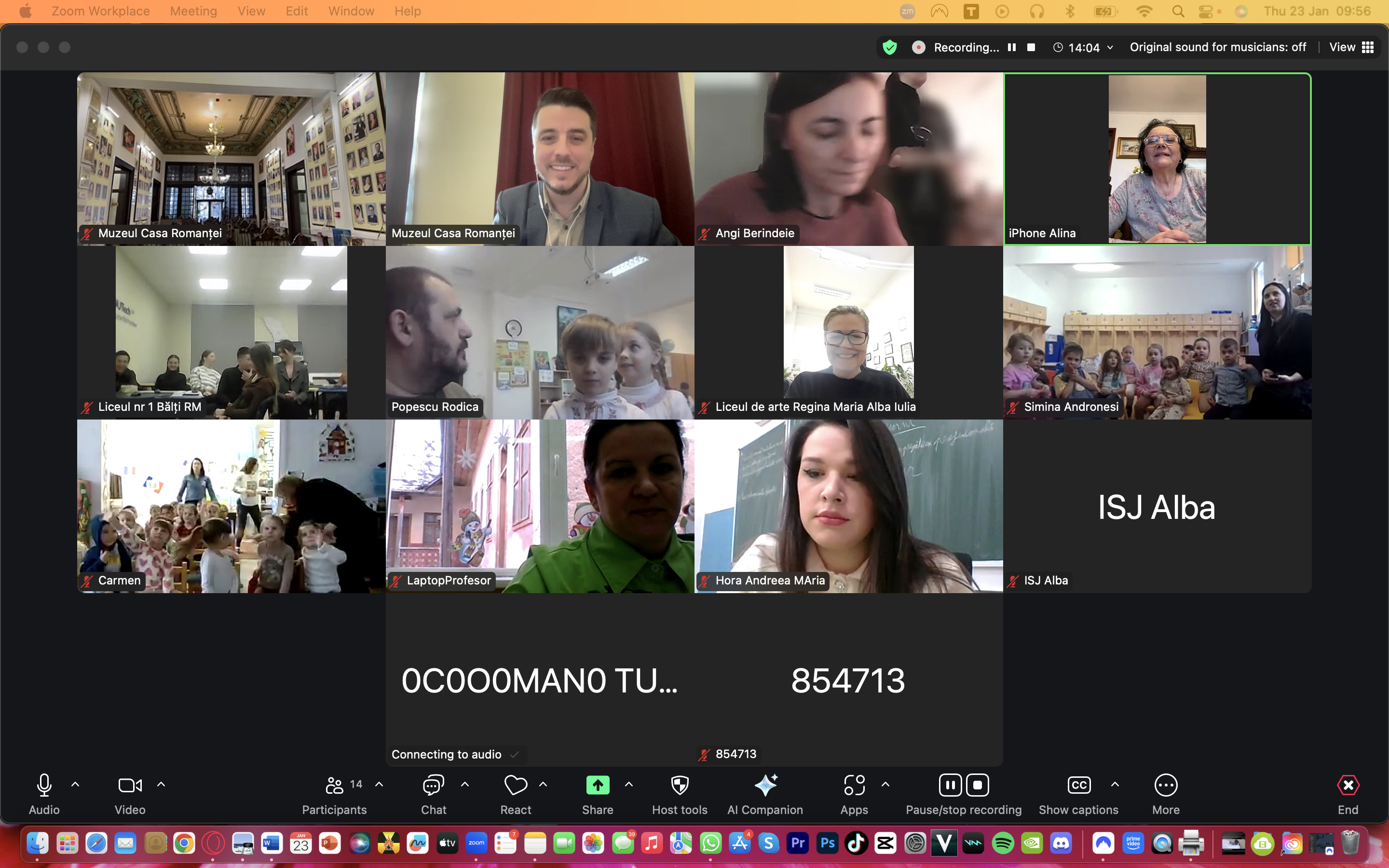Expand the video options arrow
This screenshot has height=868, width=1389.
click(161, 784)
